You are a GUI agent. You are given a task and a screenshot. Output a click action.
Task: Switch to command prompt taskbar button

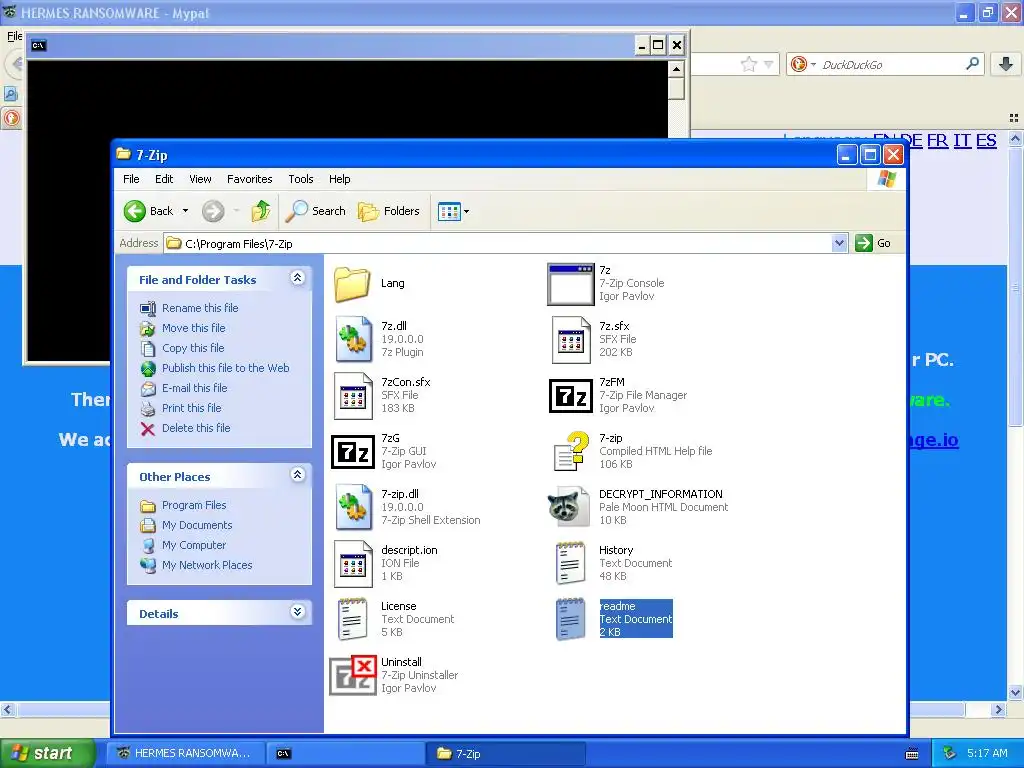pos(345,754)
